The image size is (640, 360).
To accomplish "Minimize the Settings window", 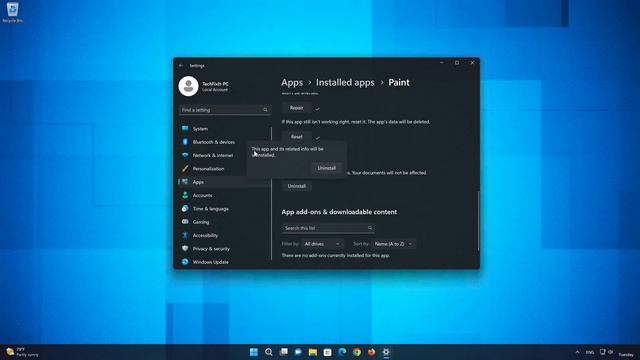I will click(x=442, y=63).
